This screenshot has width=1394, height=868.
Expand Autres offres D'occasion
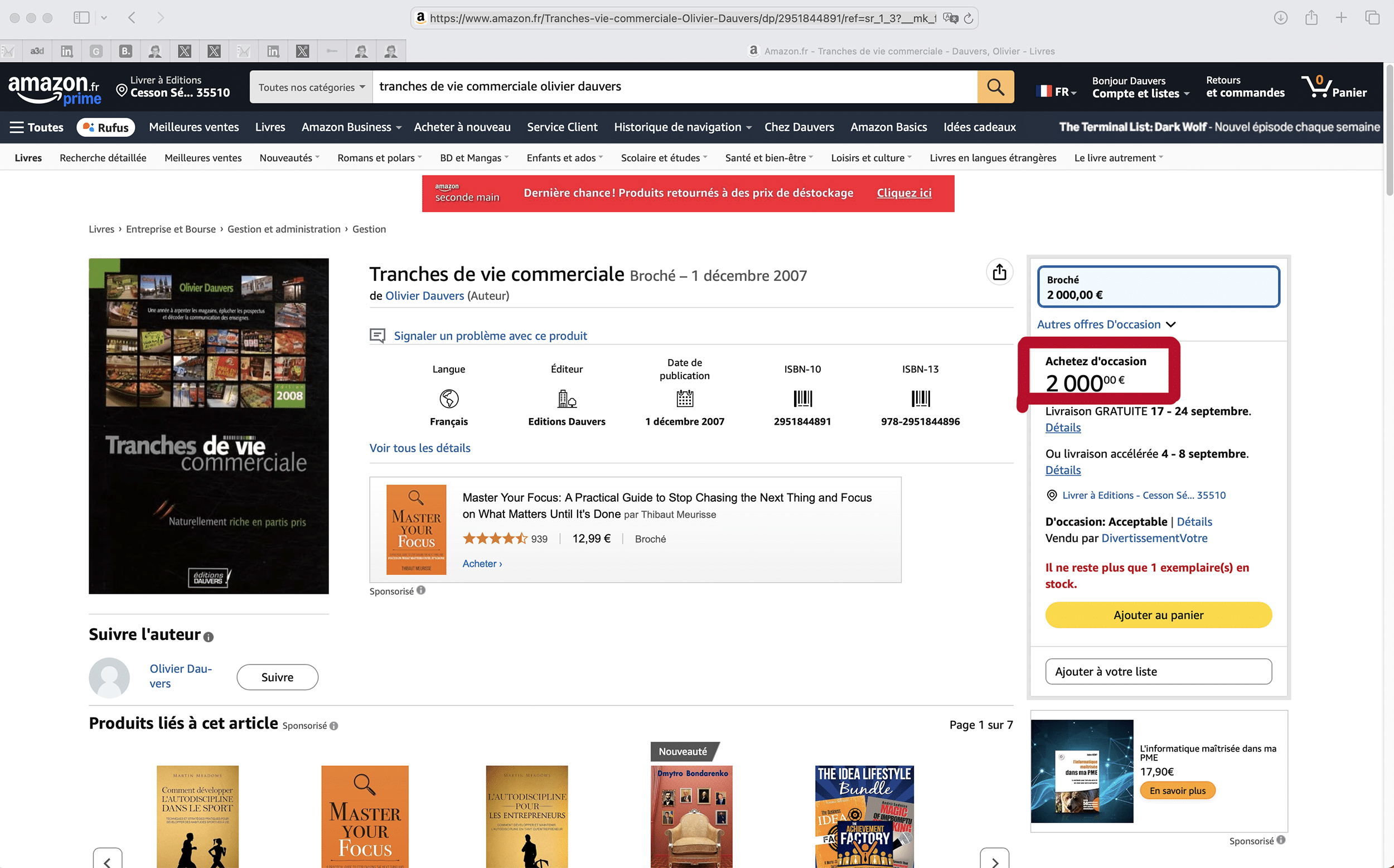click(x=1106, y=324)
